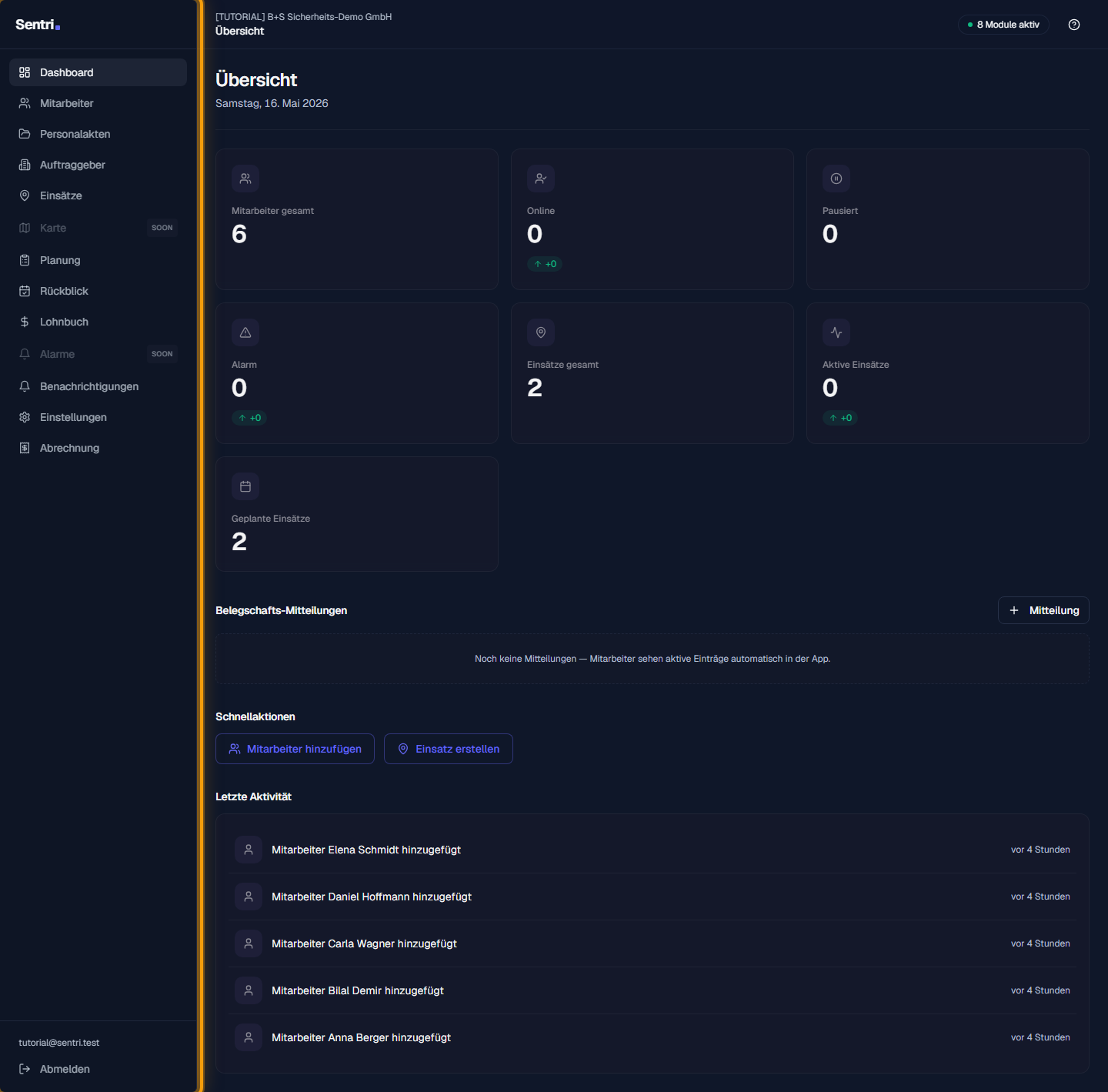Open the Dashboard sidebar item
Viewport: 1108px width, 1092px height.
[x=98, y=72]
